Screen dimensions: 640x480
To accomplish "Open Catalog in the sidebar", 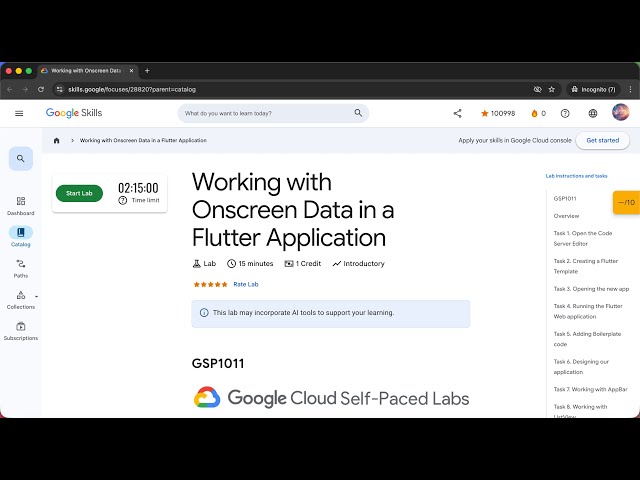I will pyautogui.click(x=21, y=237).
